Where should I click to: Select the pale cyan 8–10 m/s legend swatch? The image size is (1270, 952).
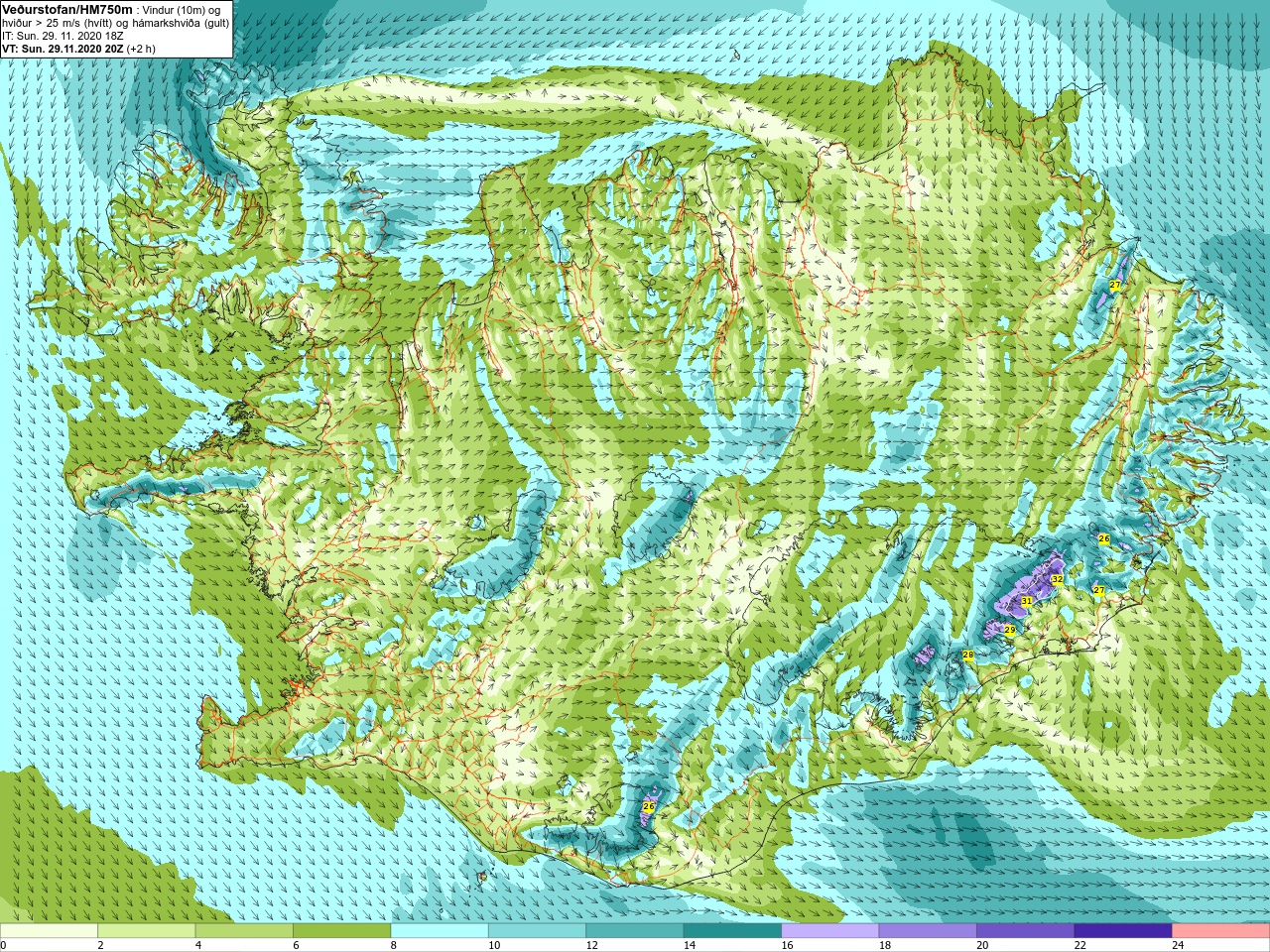point(440,931)
